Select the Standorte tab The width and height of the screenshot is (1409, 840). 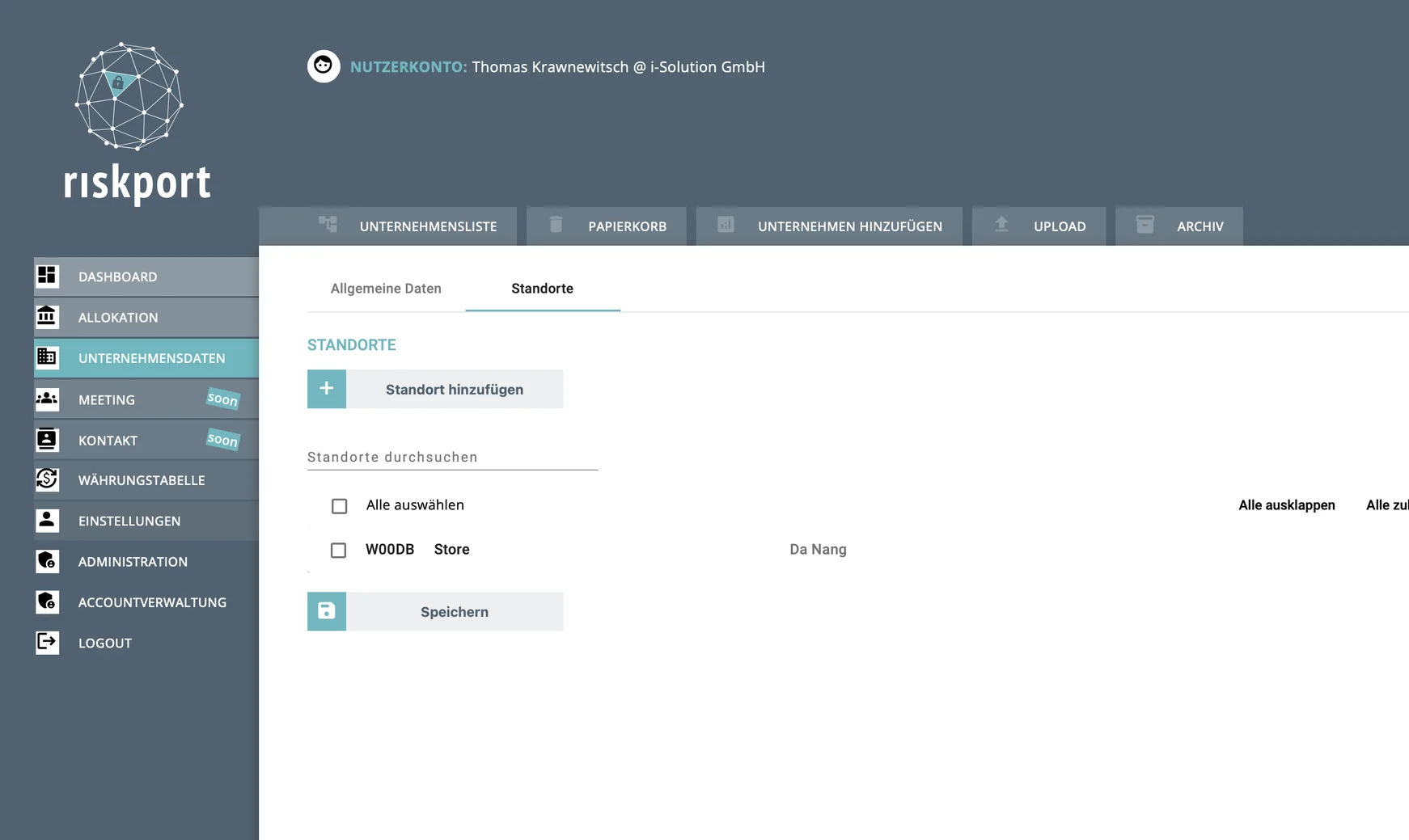(x=542, y=289)
